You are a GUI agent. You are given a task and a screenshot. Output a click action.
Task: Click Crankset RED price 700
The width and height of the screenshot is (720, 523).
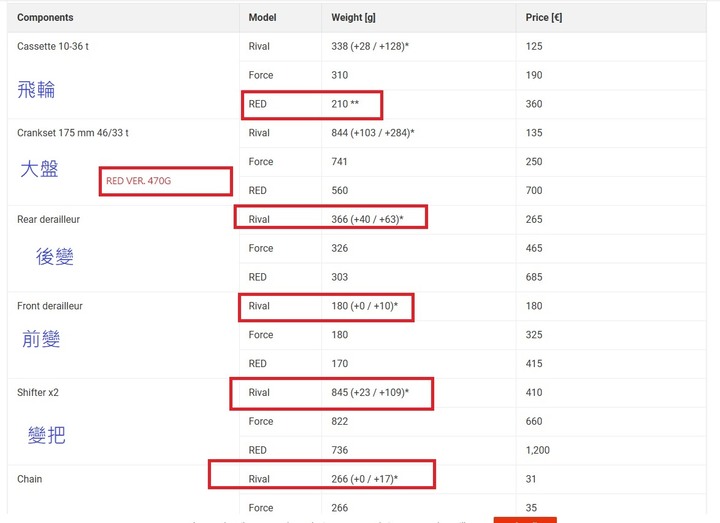coord(534,191)
